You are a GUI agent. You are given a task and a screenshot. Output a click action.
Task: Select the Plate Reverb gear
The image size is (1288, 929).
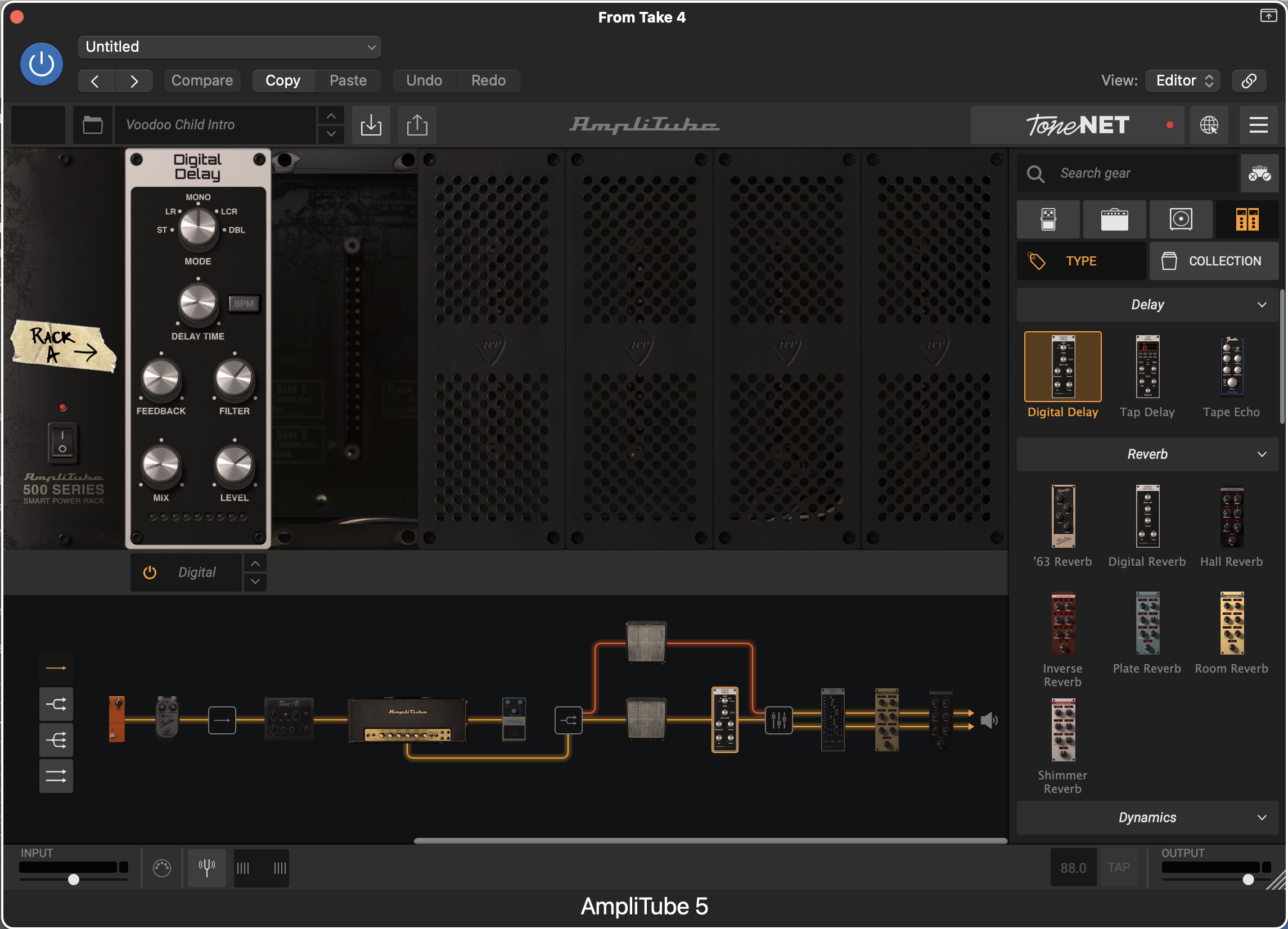[1147, 624]
